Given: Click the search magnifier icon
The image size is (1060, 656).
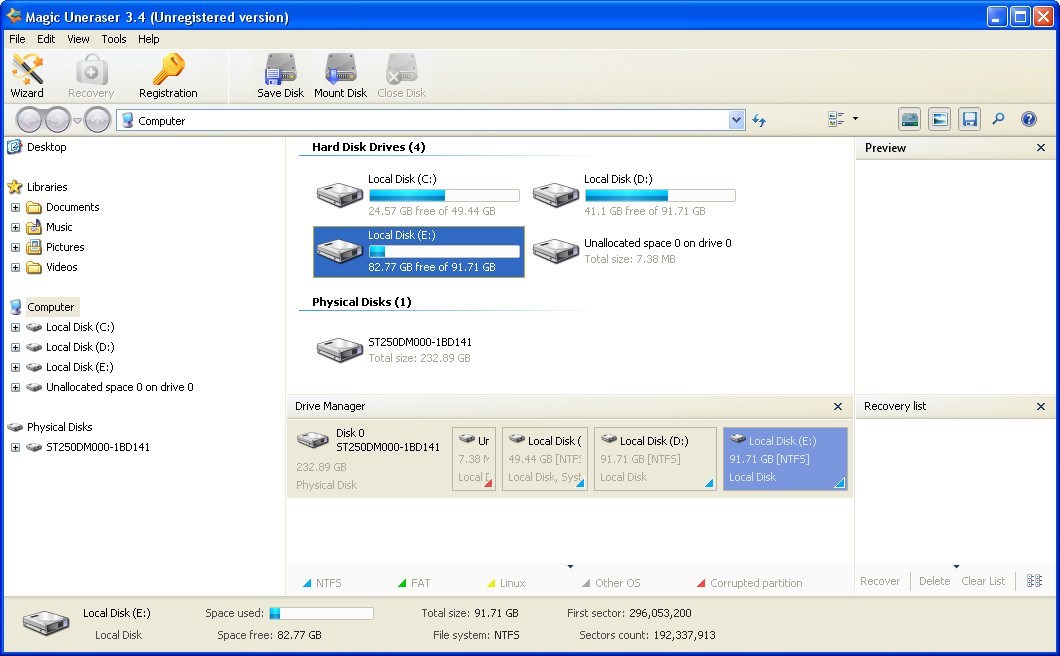Looking at the screenshot, I should 998,118.
